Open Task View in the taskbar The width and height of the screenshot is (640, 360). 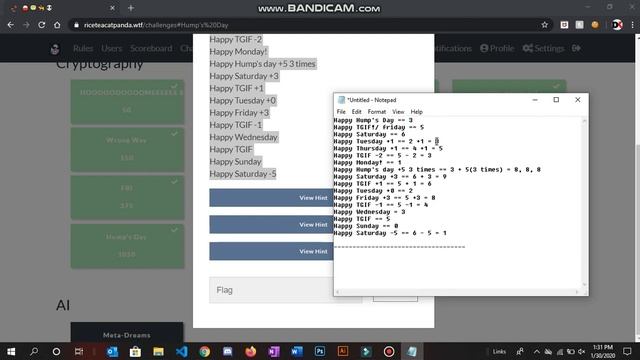pos(79,351)
